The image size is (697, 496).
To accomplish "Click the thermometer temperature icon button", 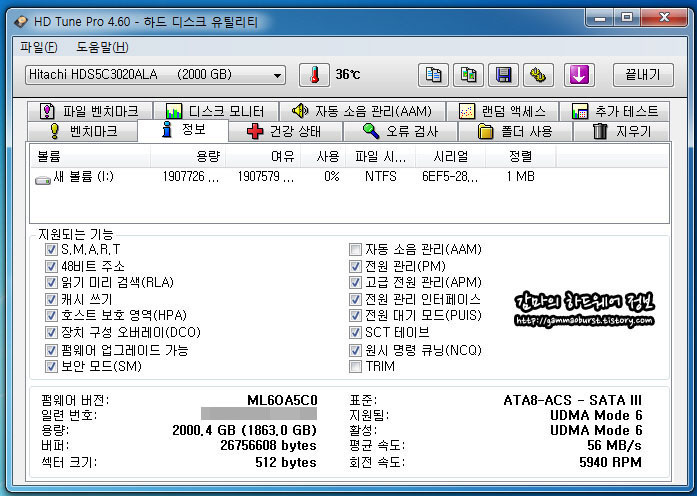I will [x=314, y=75].
